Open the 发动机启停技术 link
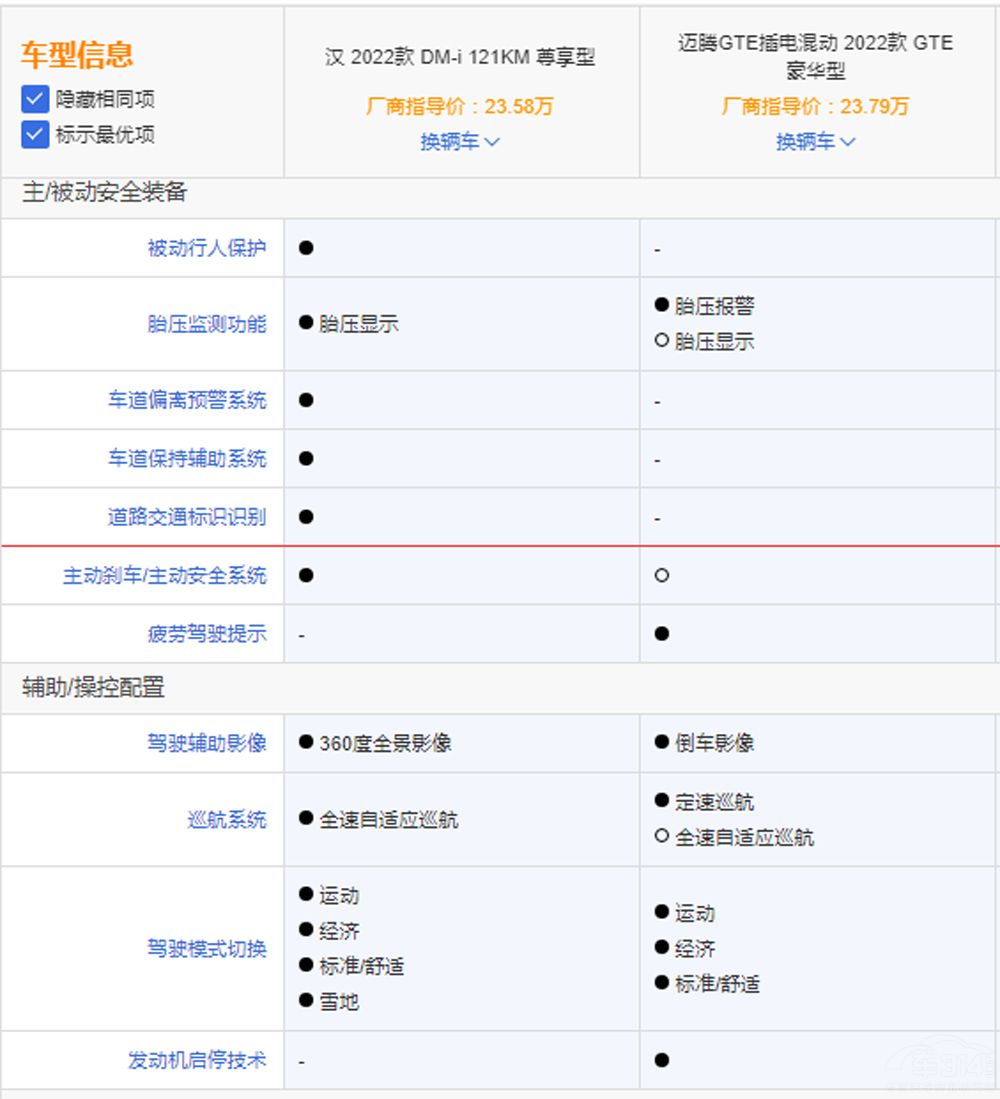Viewport: 1000px width, 1099px height. [197, 1060]
